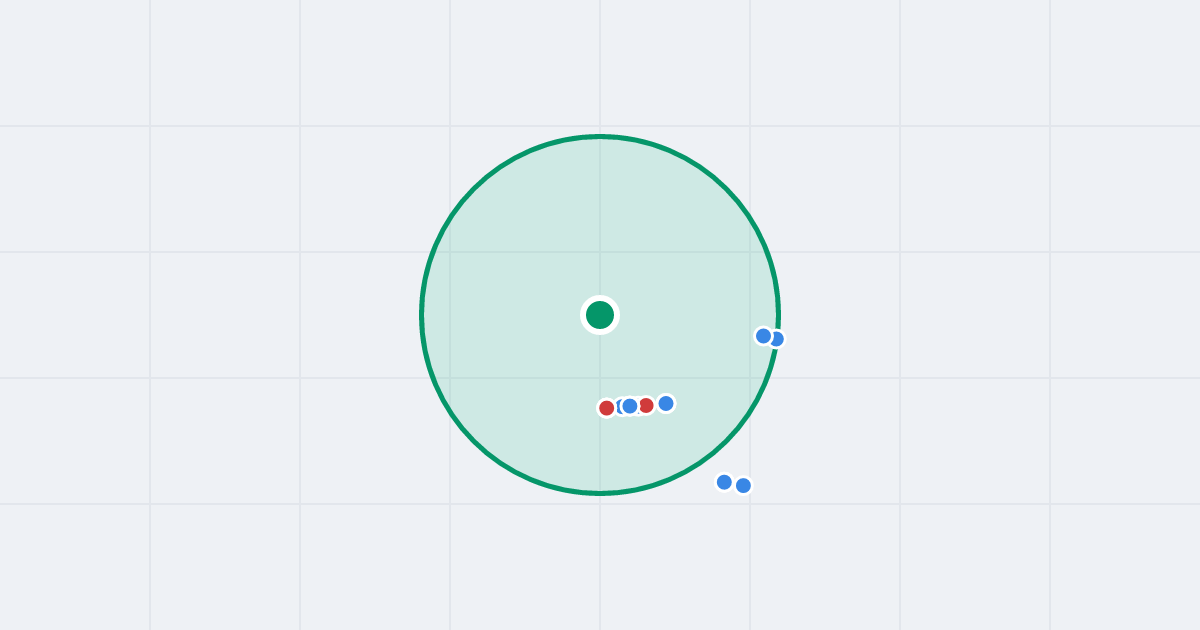Pick the lone blue marker beside the red markers

coord(666,403)
